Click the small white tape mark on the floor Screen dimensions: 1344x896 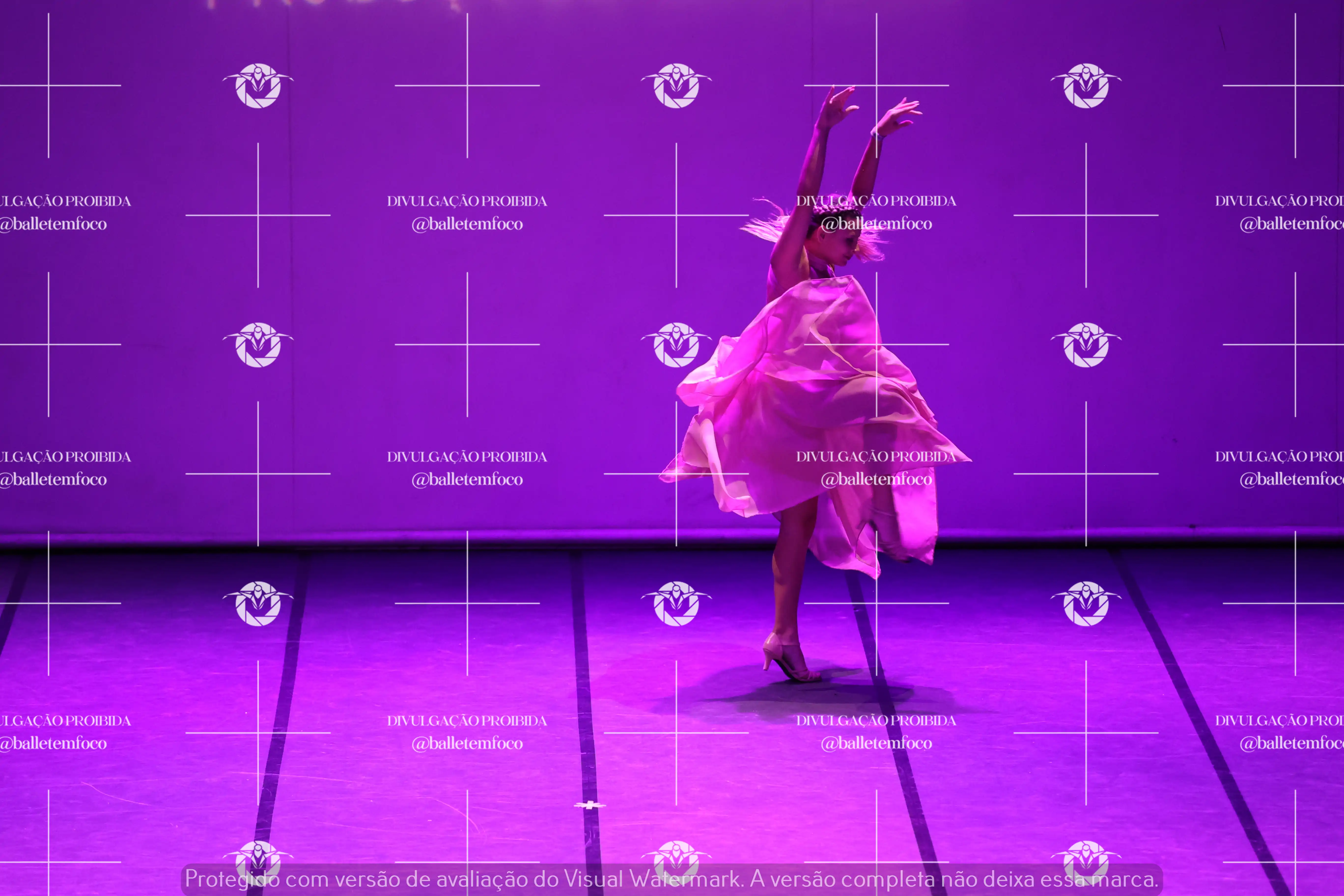click(589, 805)
